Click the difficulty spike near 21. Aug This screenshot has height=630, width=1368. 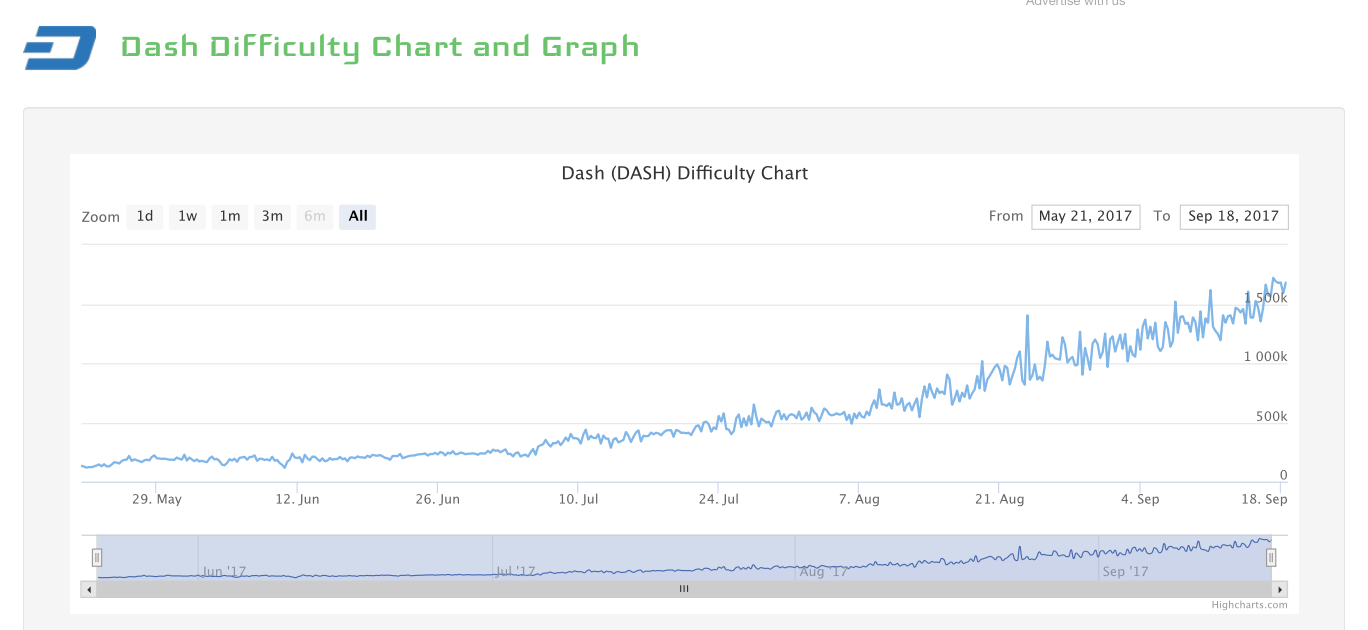[x=1027, y=317]
